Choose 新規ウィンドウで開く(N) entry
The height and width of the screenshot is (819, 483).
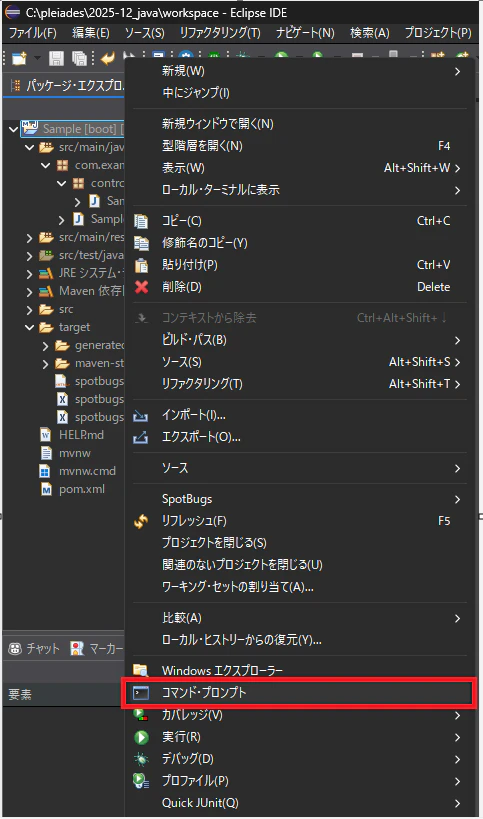coord(299,124)
